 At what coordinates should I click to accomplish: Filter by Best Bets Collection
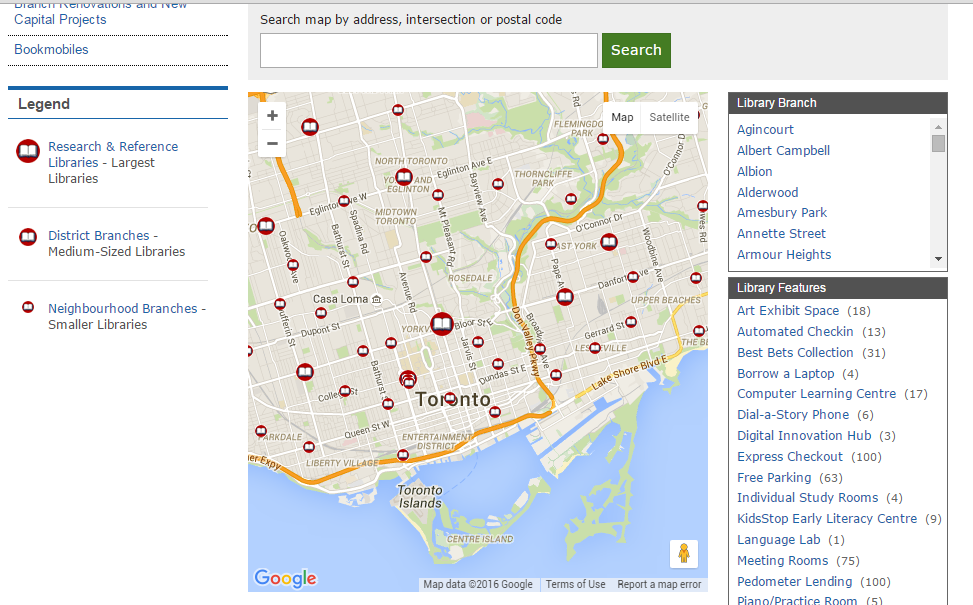[795, 353]
